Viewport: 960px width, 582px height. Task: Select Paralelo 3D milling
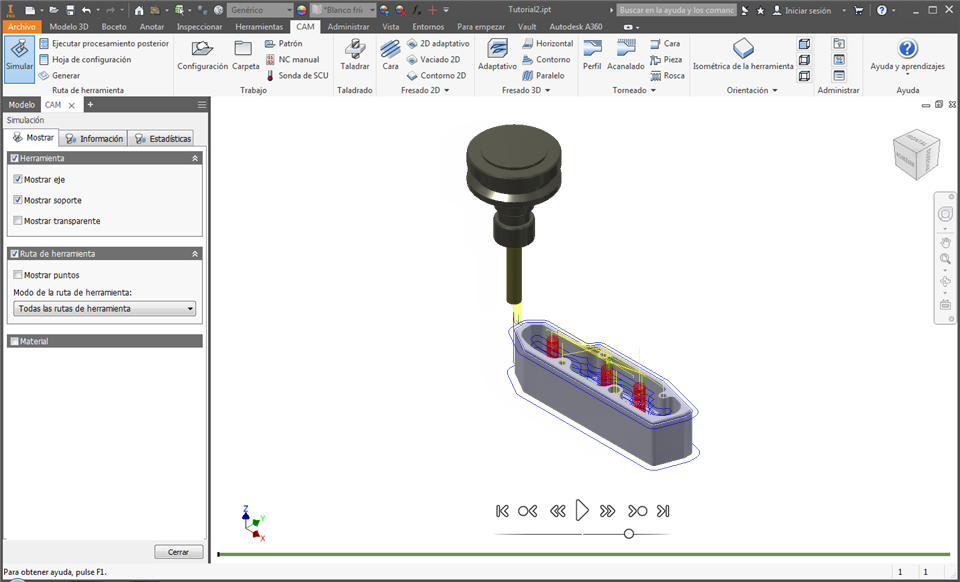point(543,75)
